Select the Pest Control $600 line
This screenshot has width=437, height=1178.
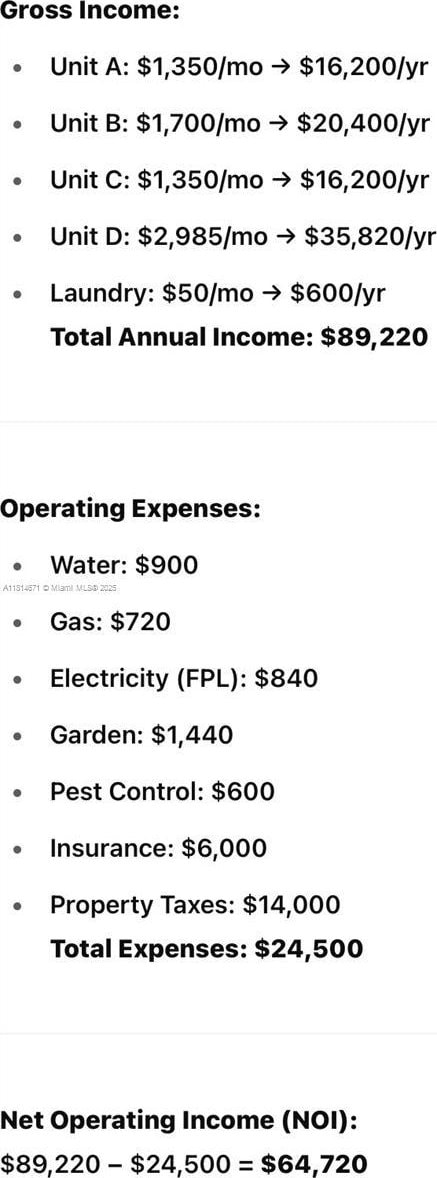pyautogui.click(x=162, y=791)
